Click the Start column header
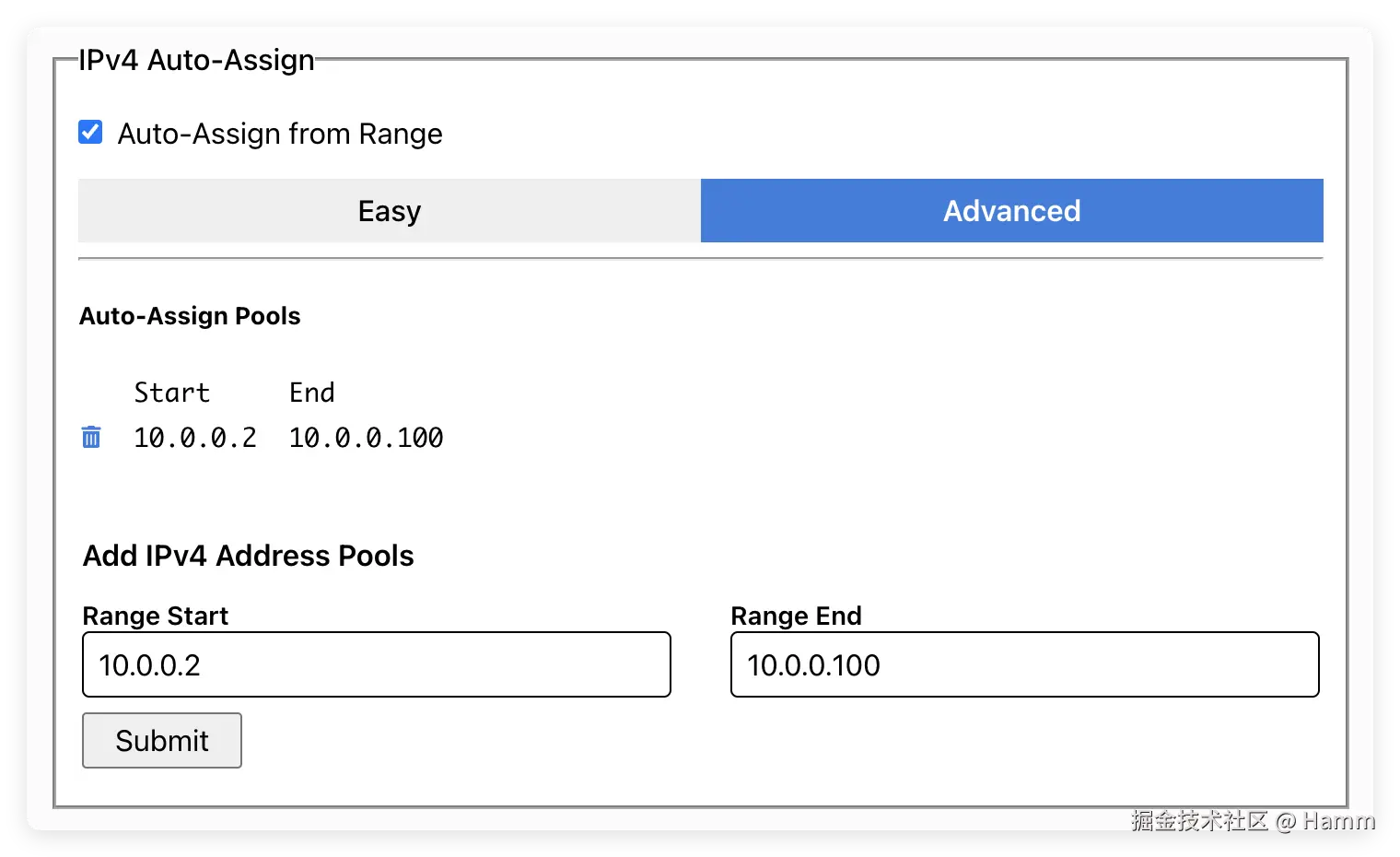The width and height of the screenshot is (1400, 857). (172, 393)
